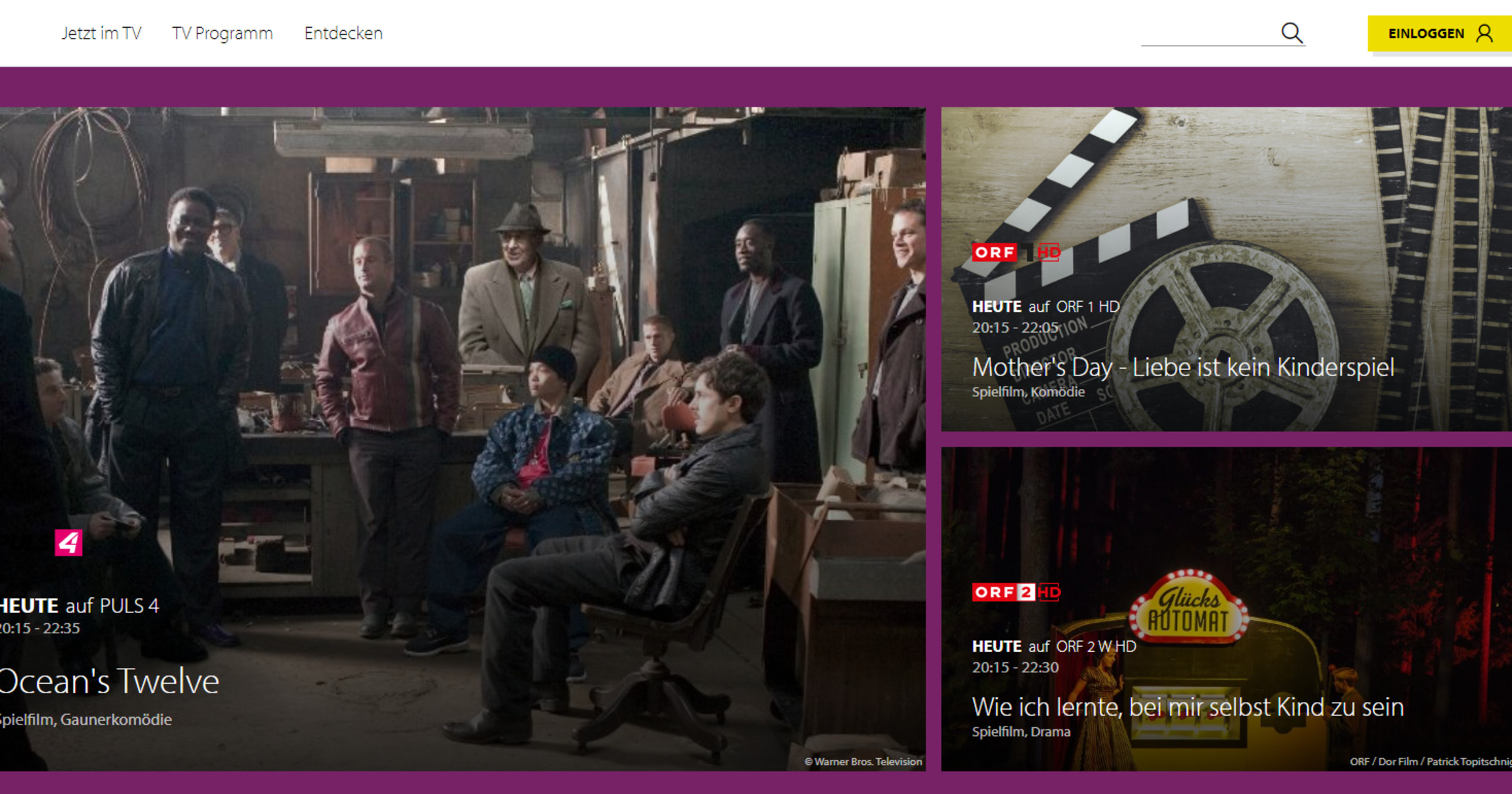Open the Ocean's Twelve title link

pyautogui.click(x=110, y=681)
